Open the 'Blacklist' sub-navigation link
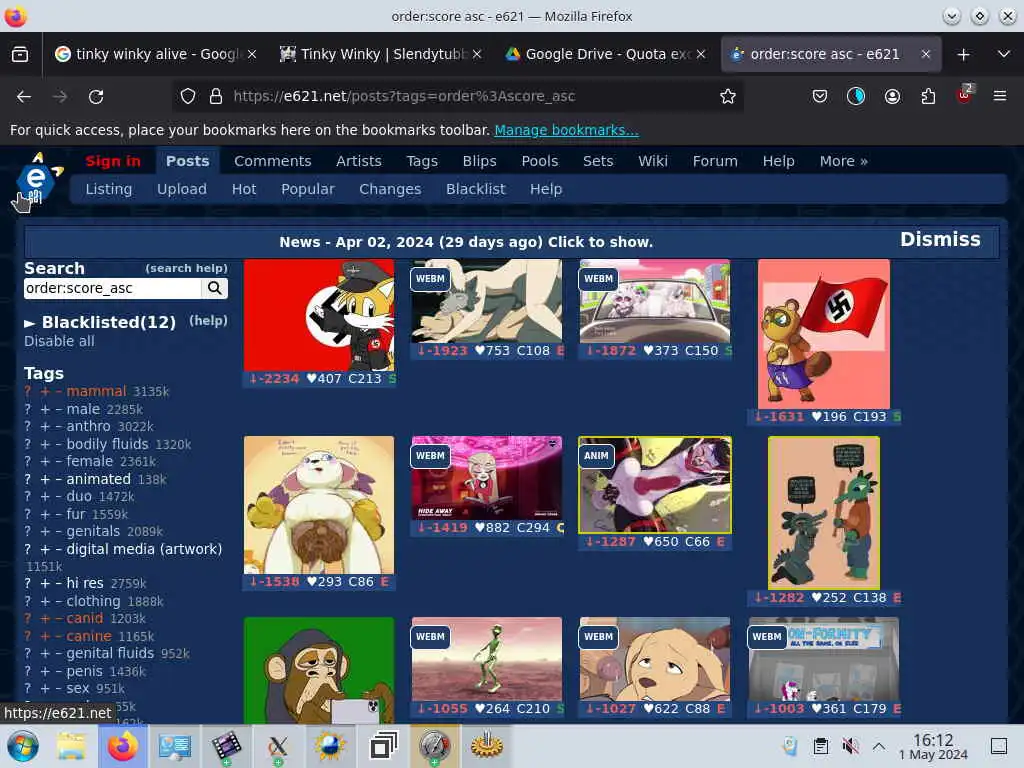The width and height of the screenshot is (1024, 768). click(x=475, y=189)
